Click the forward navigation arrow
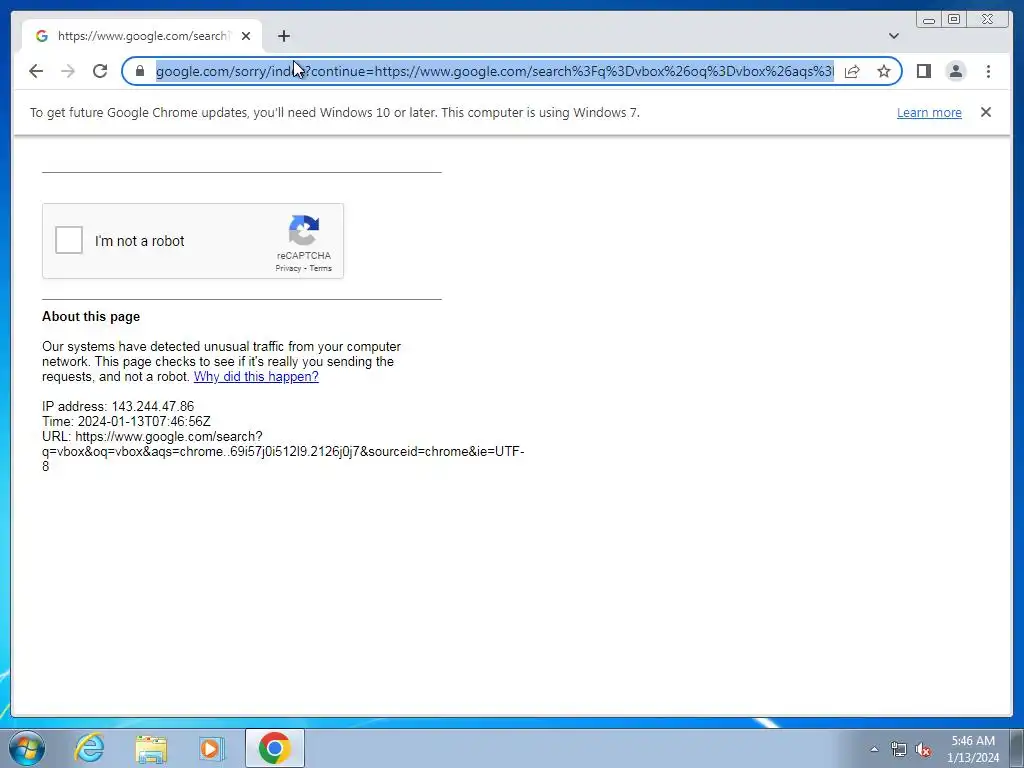 (68, 71)
